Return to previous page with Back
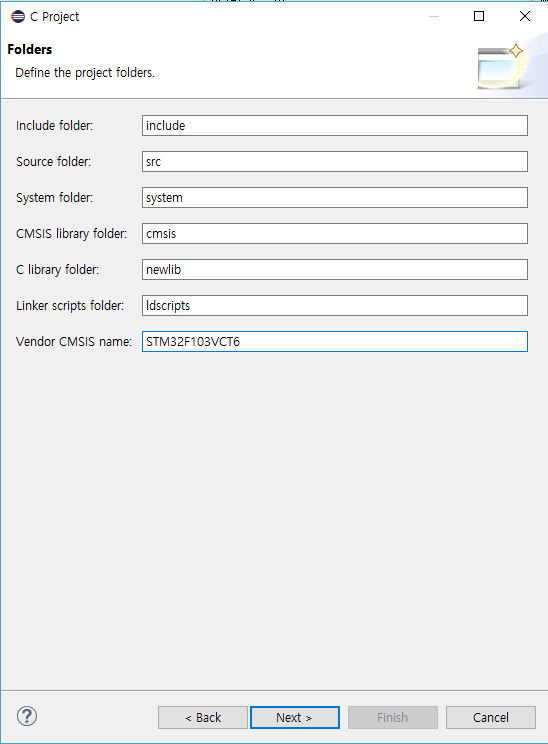Screen dimensions: 548x744 point(203,717)
